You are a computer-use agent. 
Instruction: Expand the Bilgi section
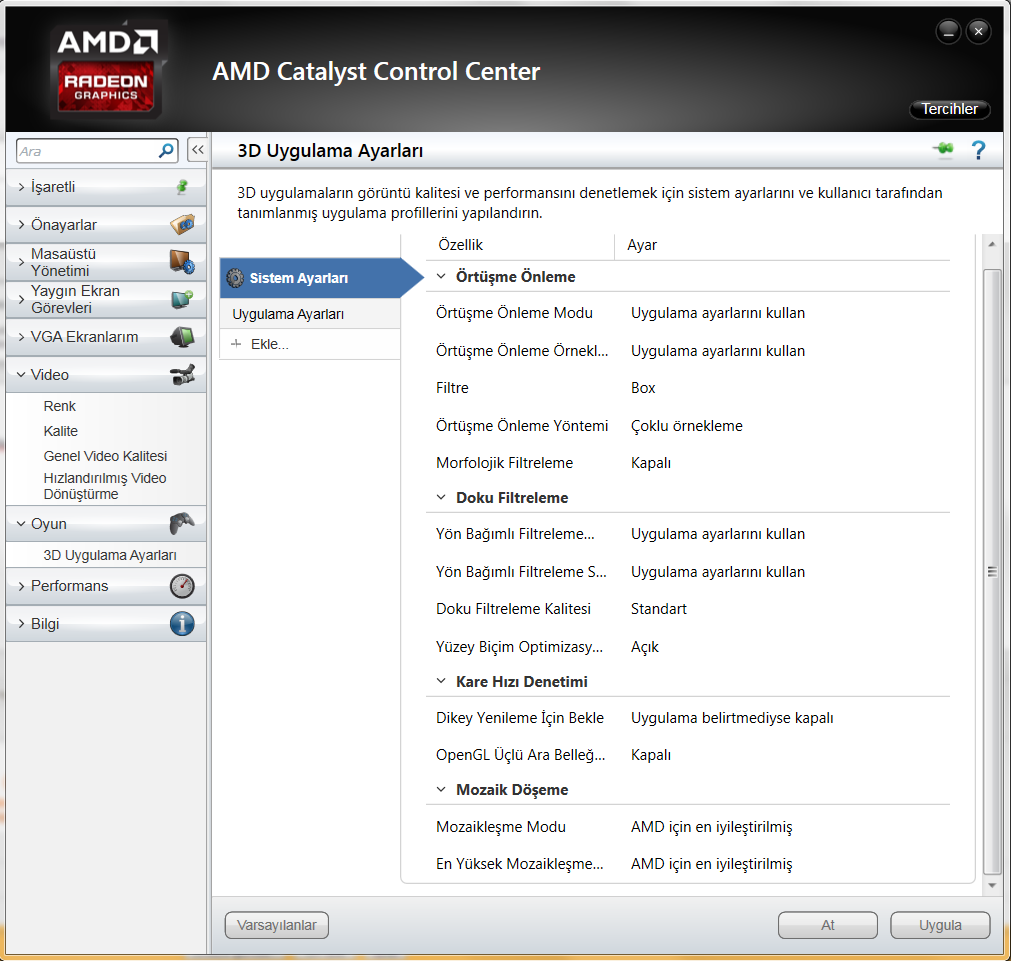tap(22, 624)
